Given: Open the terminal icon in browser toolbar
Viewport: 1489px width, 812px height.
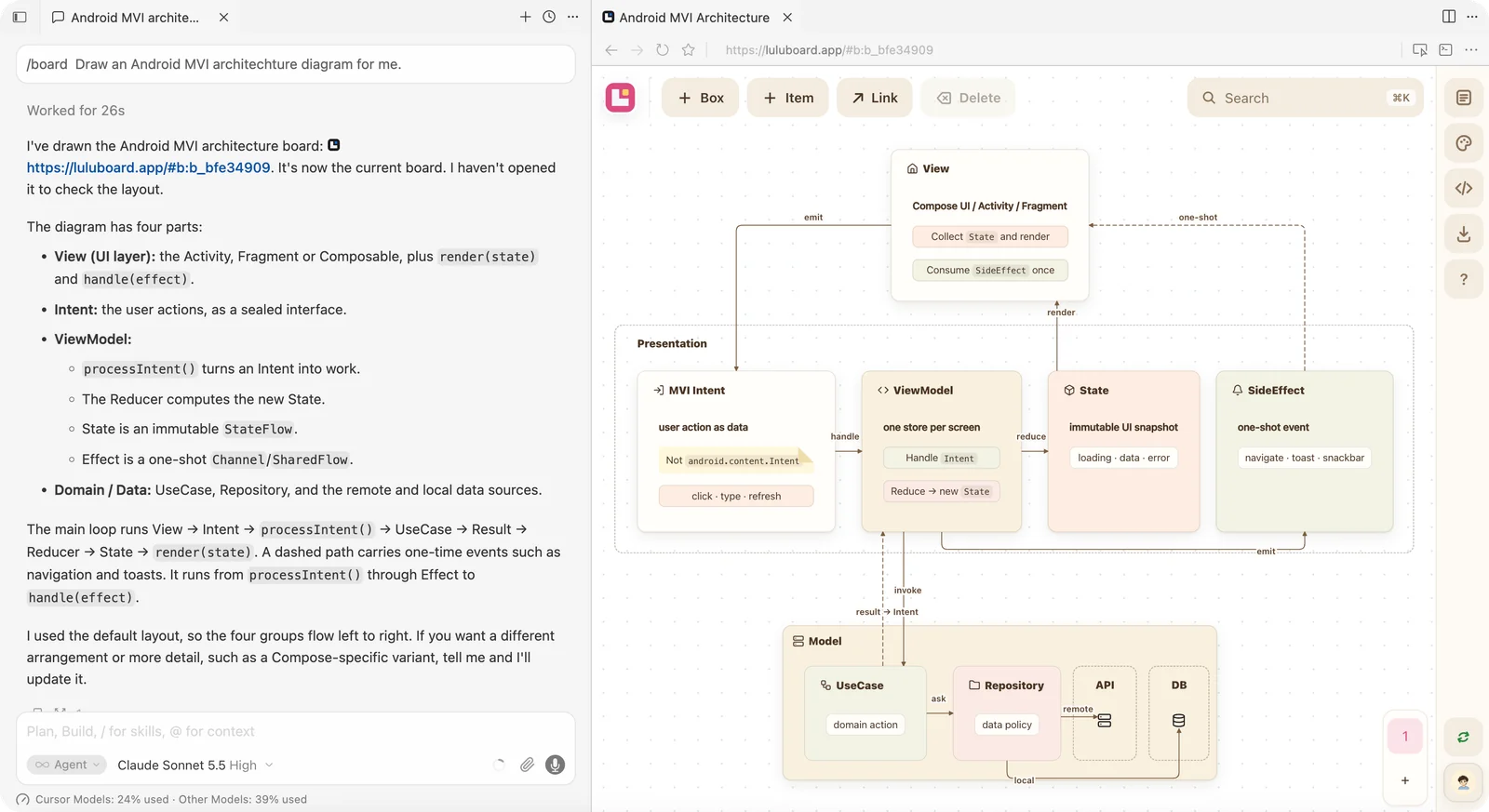Looking at the screenshot, I should coord(1445,50).
